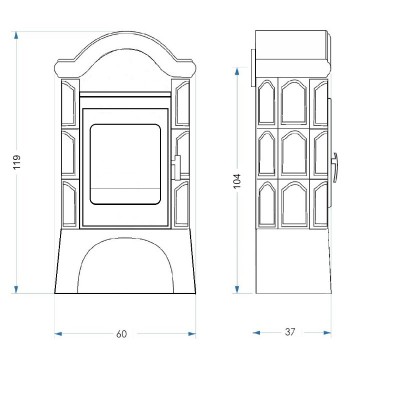Click the stove's glass door window
The height and width of the screenshot is (400, 400).
125,164
